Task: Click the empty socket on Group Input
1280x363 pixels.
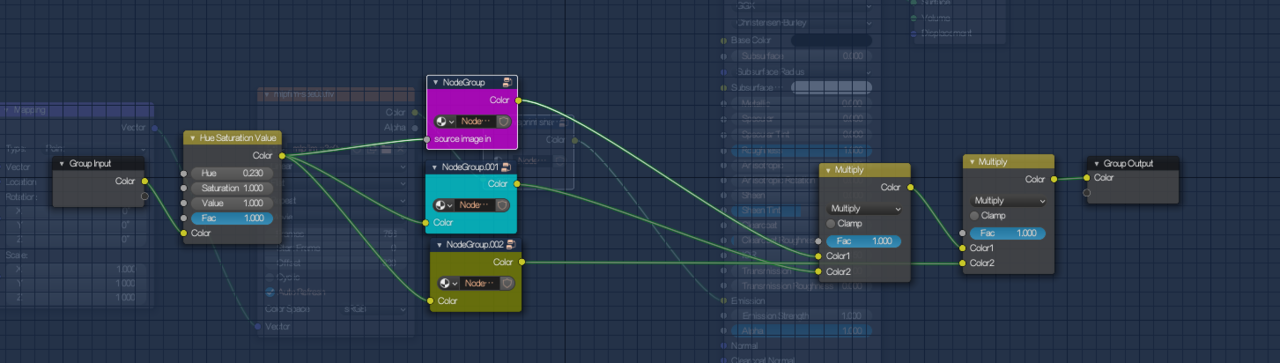Action: tap(145, 196)
